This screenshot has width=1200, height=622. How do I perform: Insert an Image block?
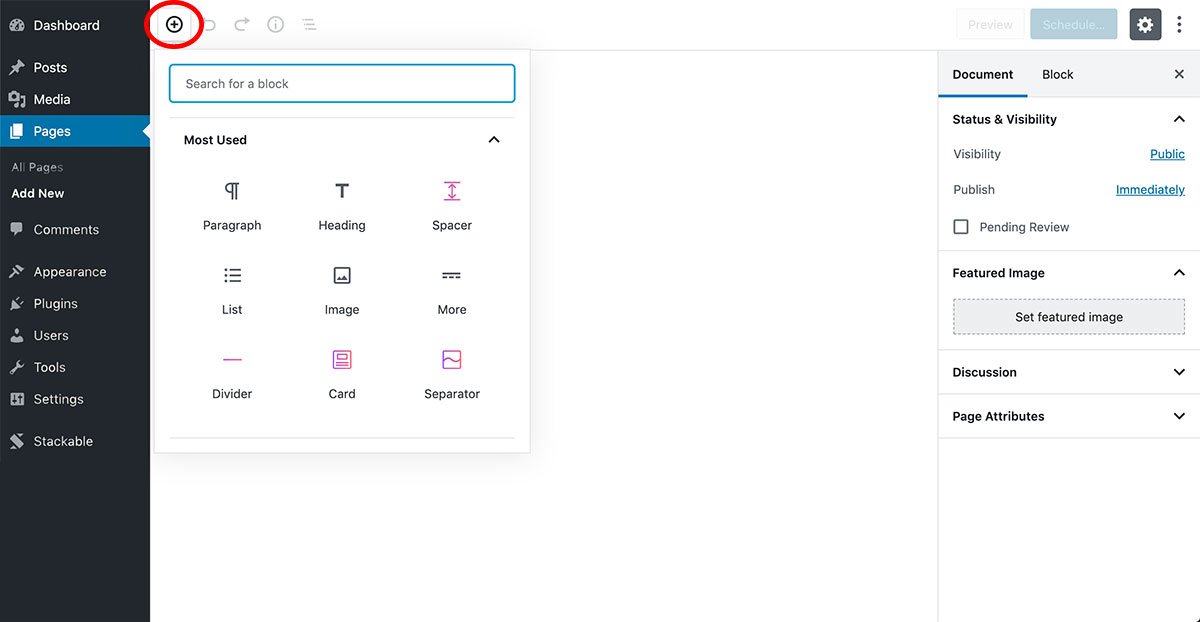coord(342,290)
